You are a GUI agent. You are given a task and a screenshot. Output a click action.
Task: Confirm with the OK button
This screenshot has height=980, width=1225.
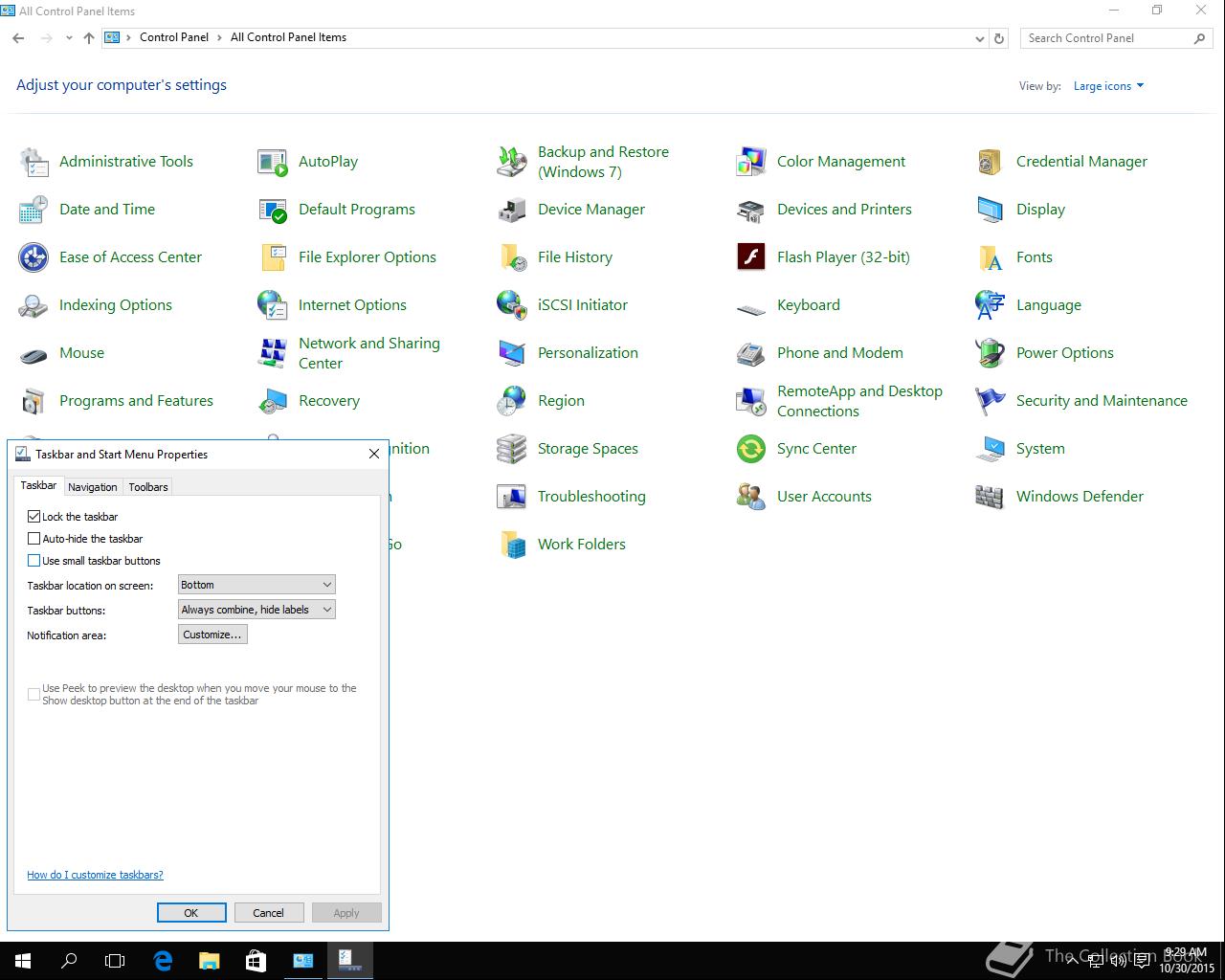(191, 913)
